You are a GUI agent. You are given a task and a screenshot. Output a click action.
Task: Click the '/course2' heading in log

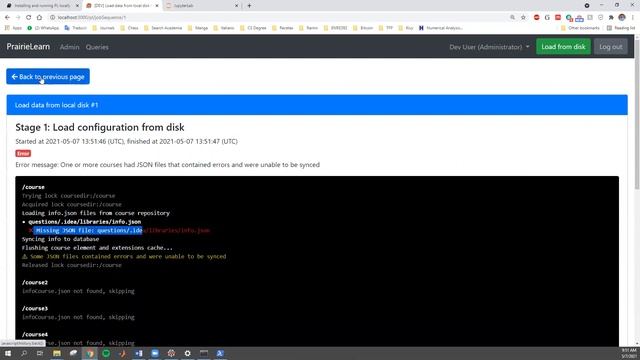35,282
